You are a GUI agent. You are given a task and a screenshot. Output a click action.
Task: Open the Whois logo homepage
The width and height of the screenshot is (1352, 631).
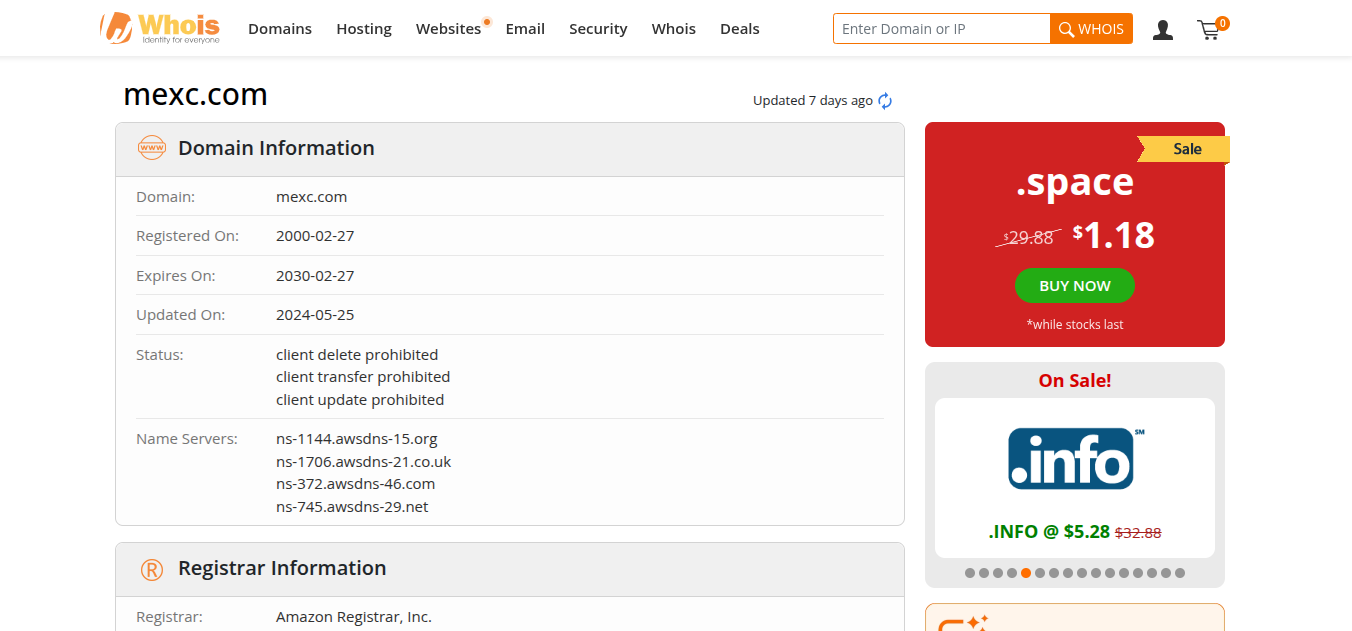click(160, 28)
